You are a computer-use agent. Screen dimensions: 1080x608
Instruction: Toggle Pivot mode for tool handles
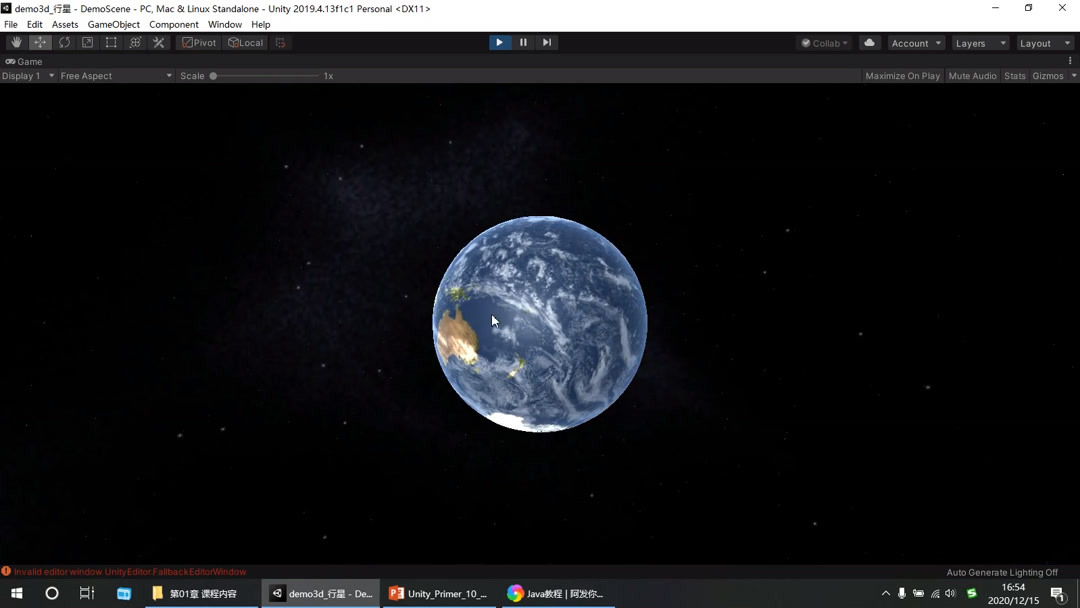point(198,42)
